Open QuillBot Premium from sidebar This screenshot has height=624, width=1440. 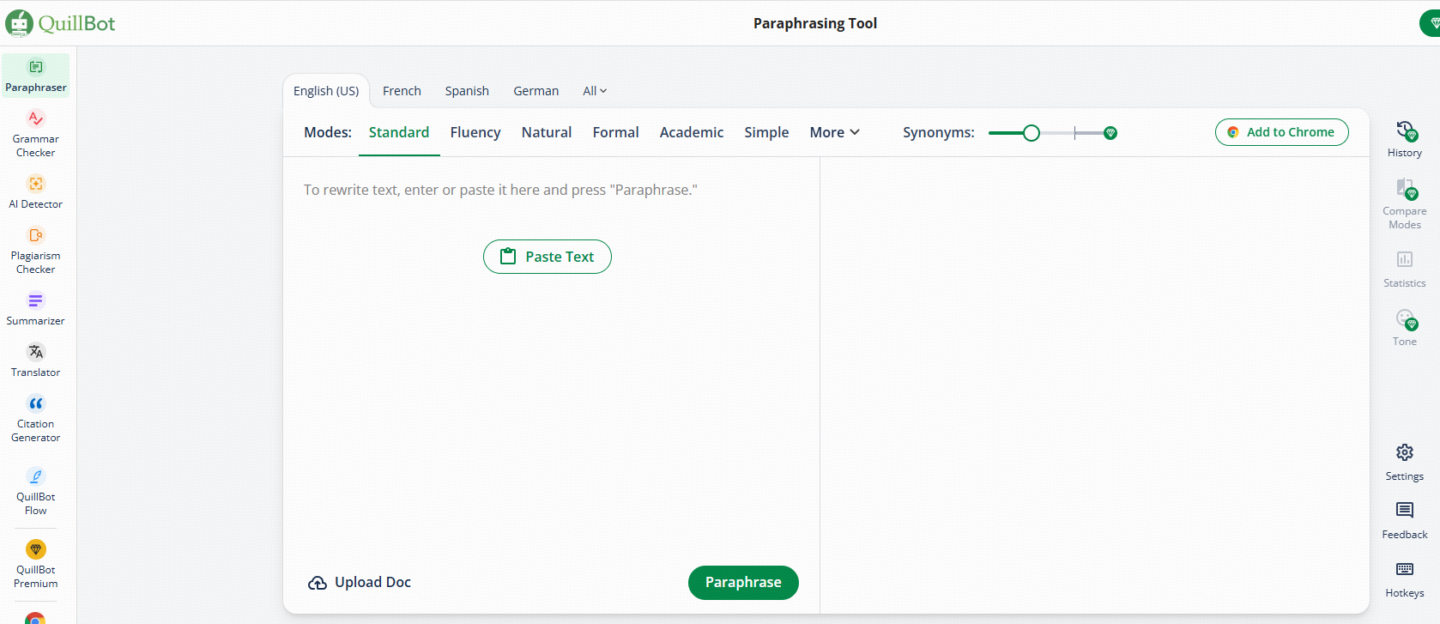36,563
